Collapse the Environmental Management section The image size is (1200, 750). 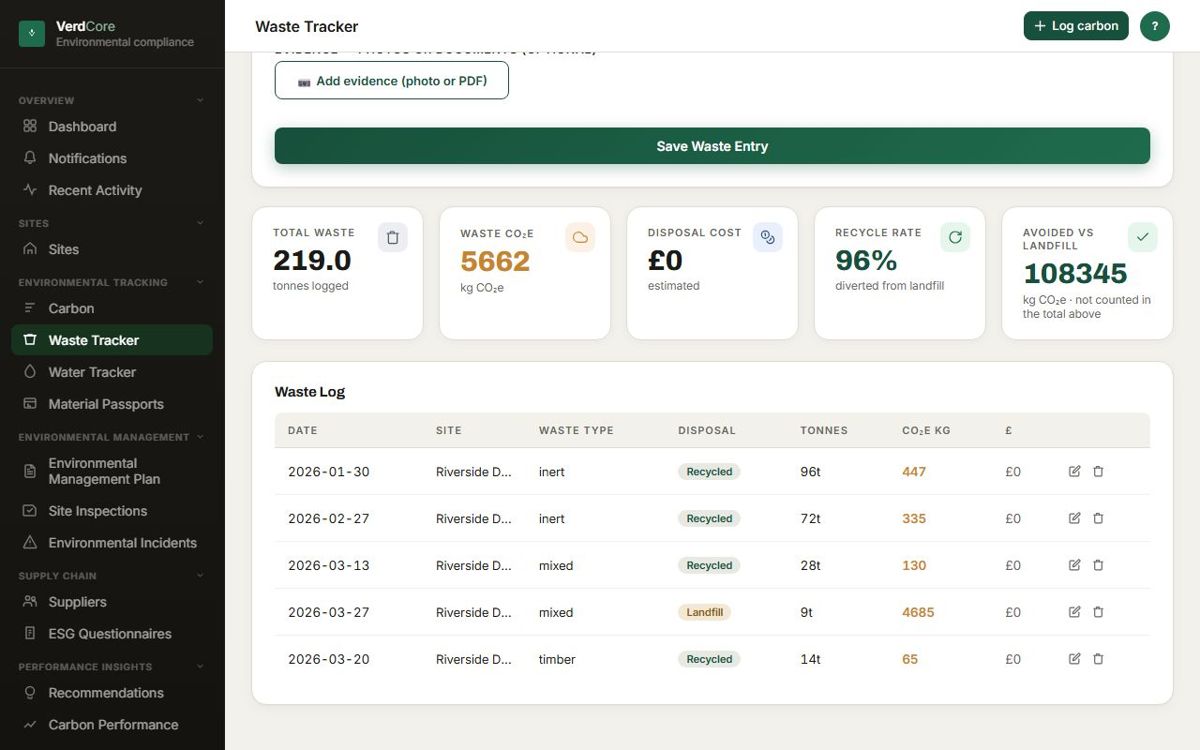click(x=200, y=437)
